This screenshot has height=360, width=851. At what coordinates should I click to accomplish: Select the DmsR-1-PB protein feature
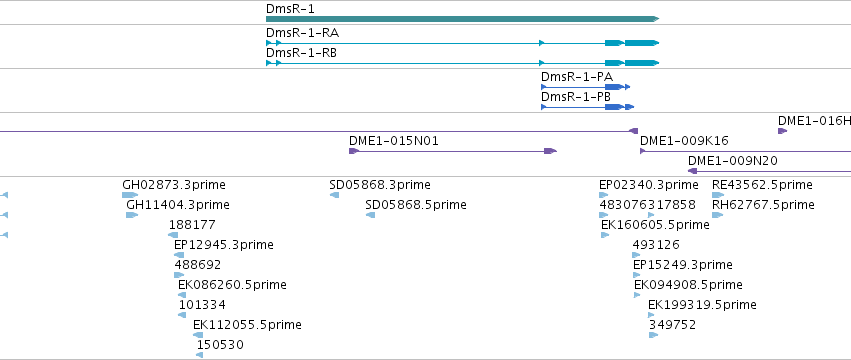point(587,107)
